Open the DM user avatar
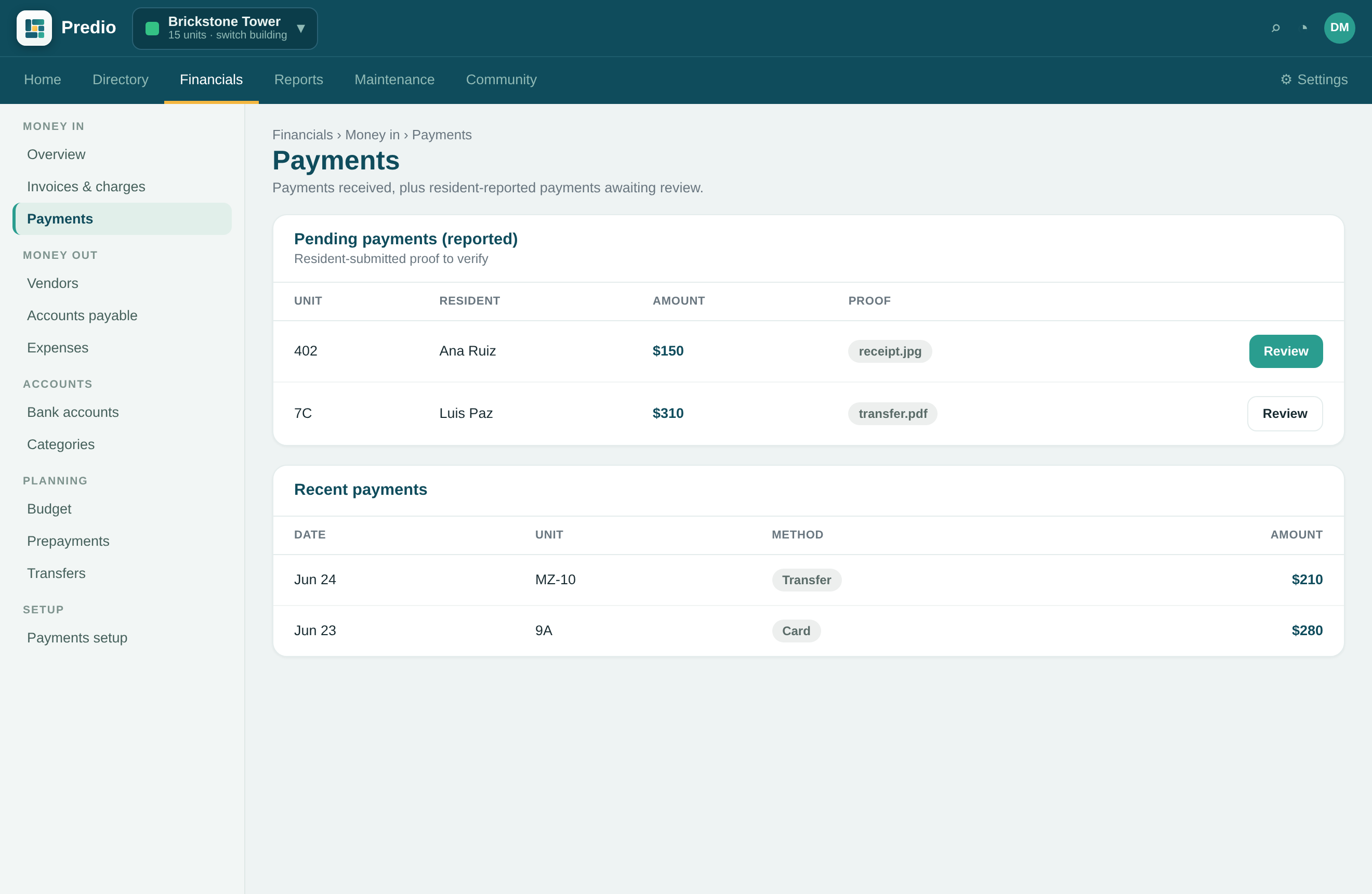 [1339, 28]
